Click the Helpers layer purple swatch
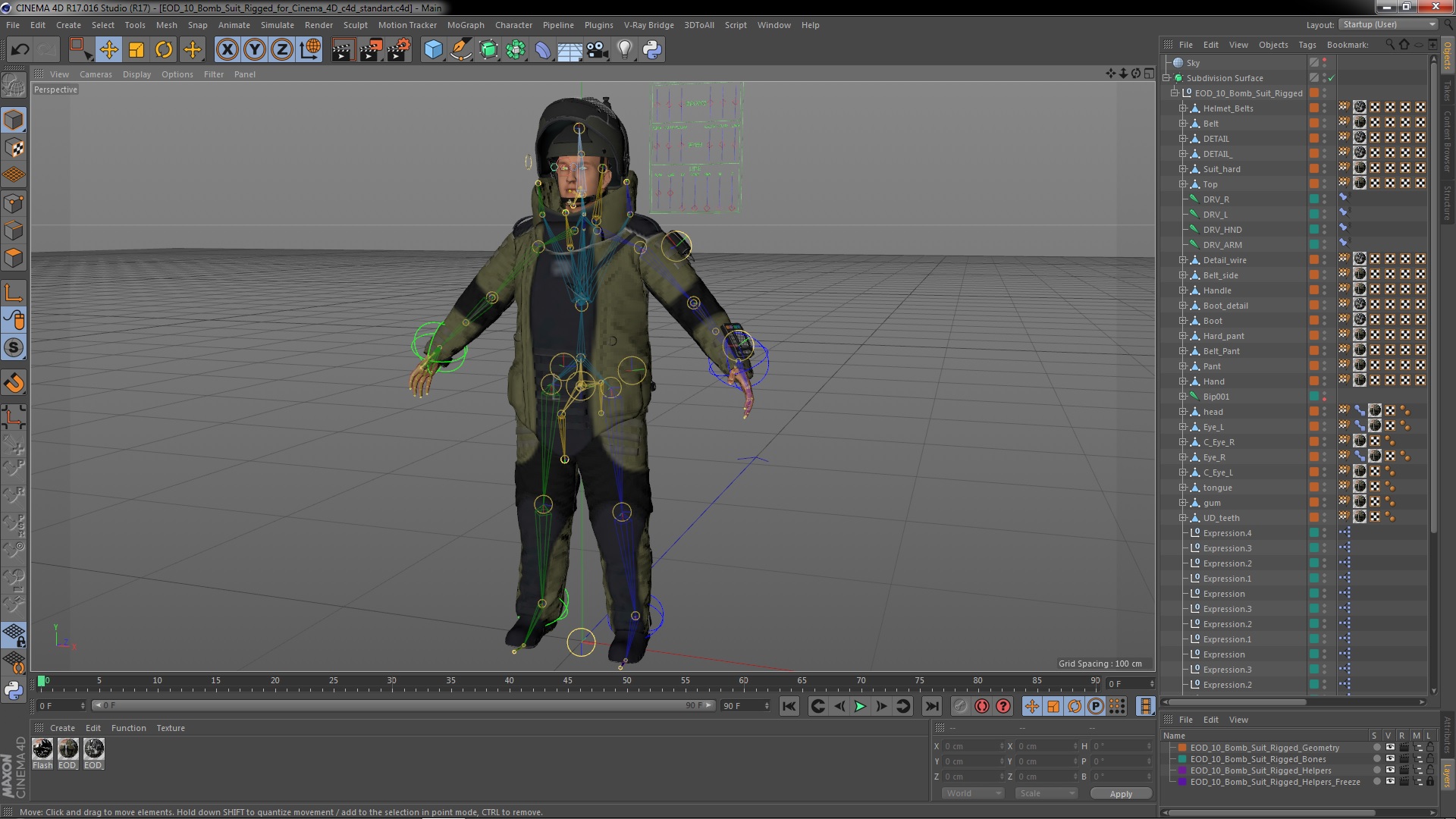This screenshot has width=1456, height=819. click(1181, 770)
